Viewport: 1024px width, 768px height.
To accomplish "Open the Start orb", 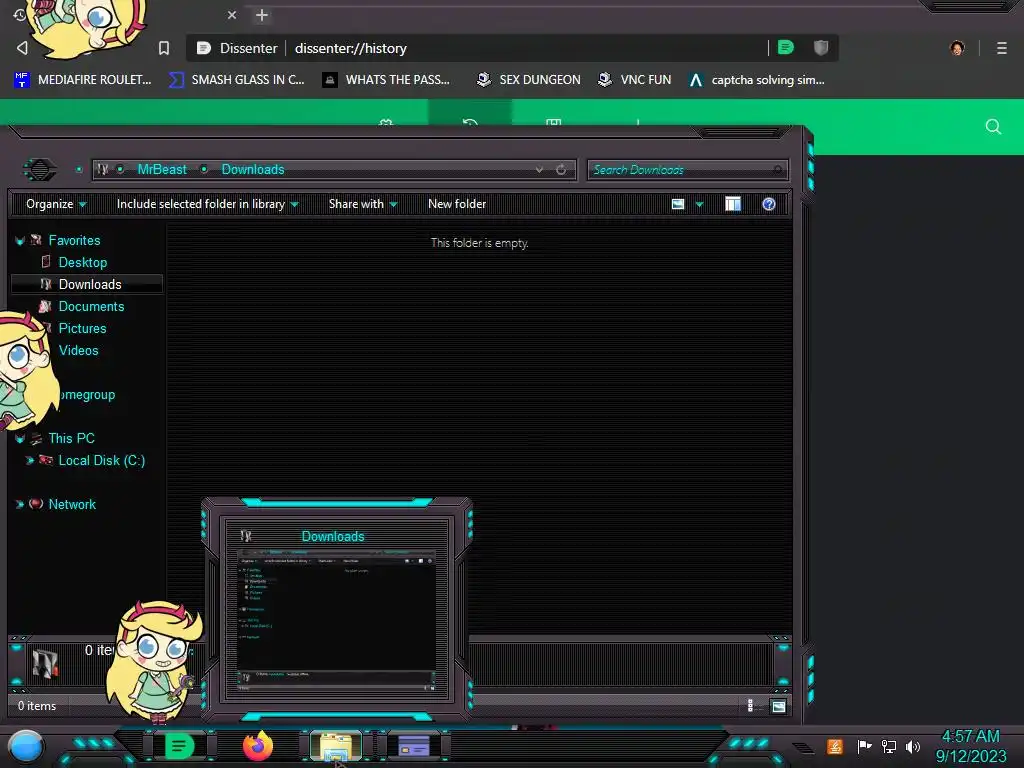I will (25, 747).
